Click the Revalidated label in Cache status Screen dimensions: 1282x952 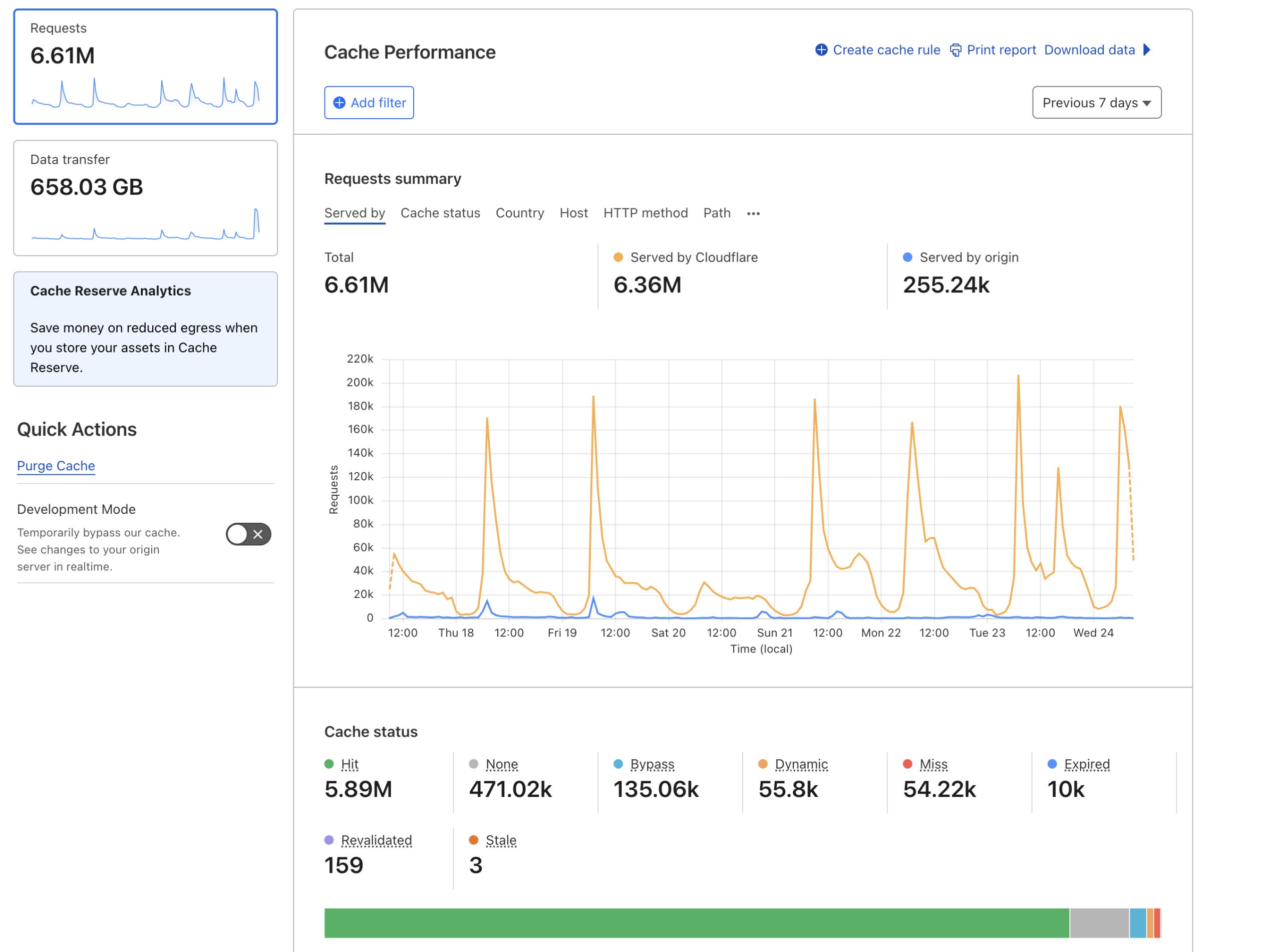pyautogui.click(x=376, y=840)
